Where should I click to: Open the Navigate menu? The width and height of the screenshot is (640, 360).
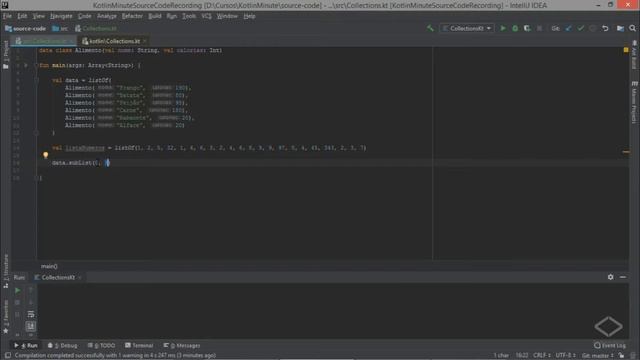[x=61, y=16]
